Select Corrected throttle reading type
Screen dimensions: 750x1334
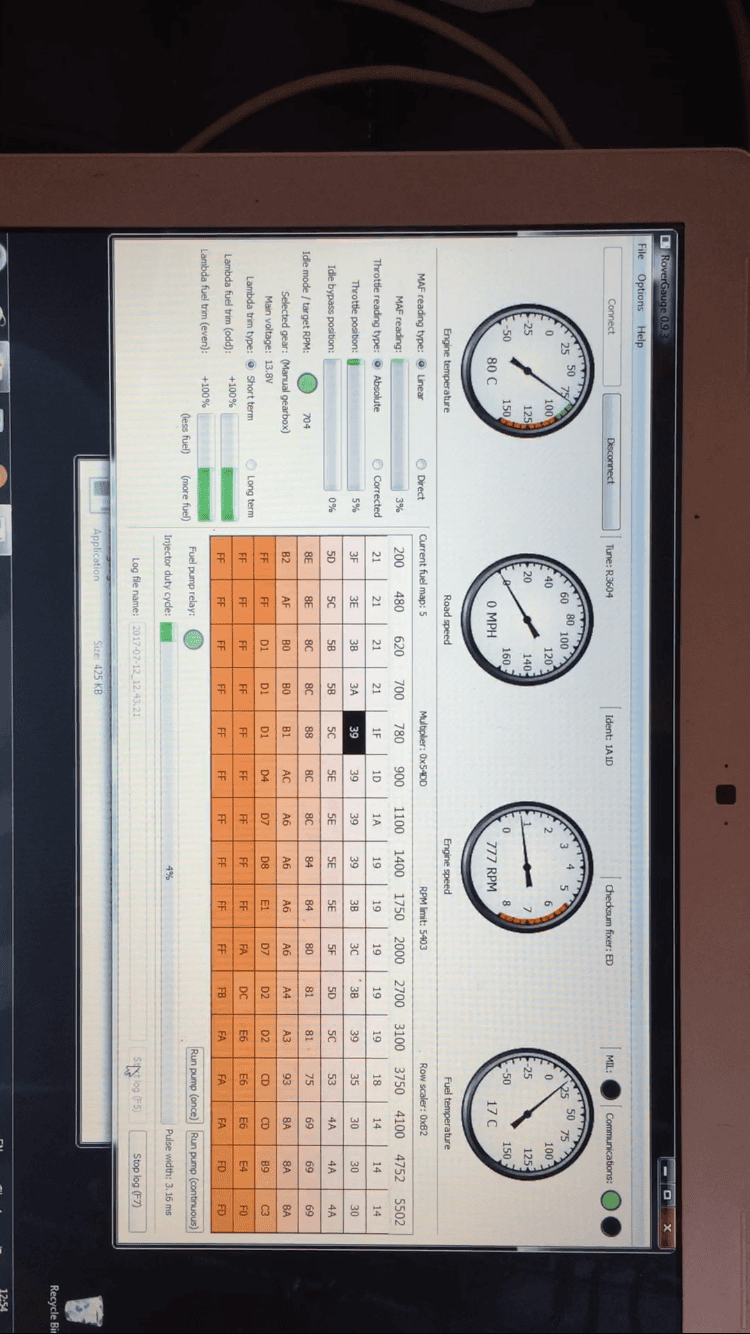(376, 464)
